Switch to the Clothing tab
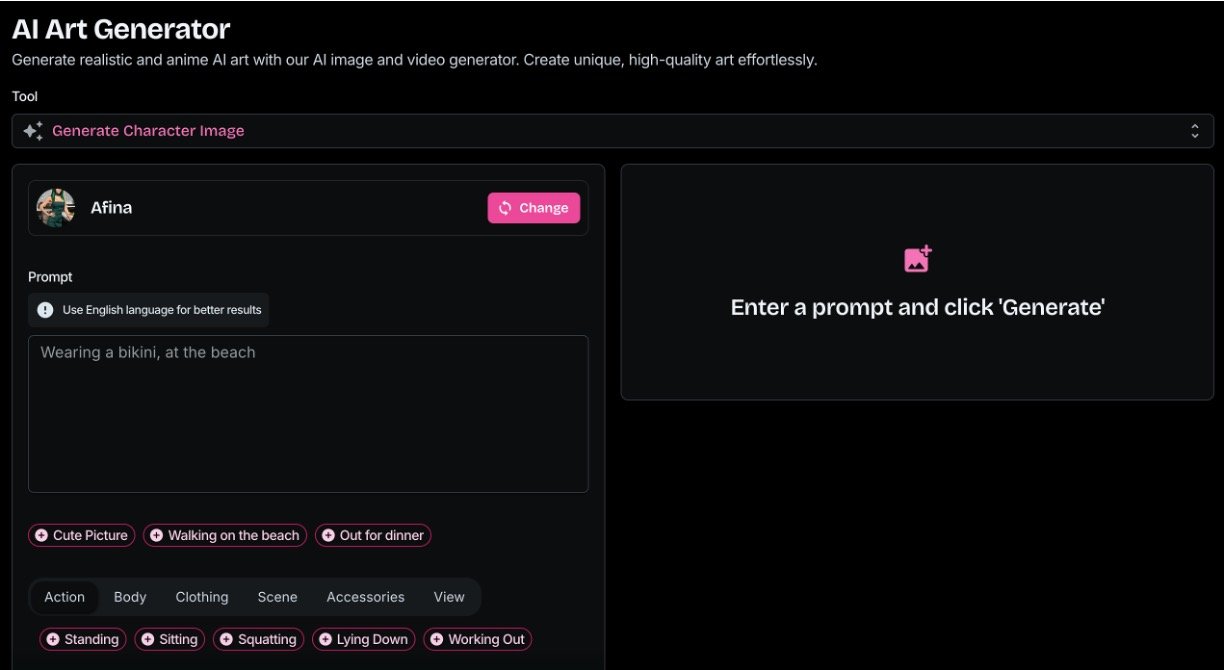1224x670 pixels. pyautogui.click(x=202, y=597)
